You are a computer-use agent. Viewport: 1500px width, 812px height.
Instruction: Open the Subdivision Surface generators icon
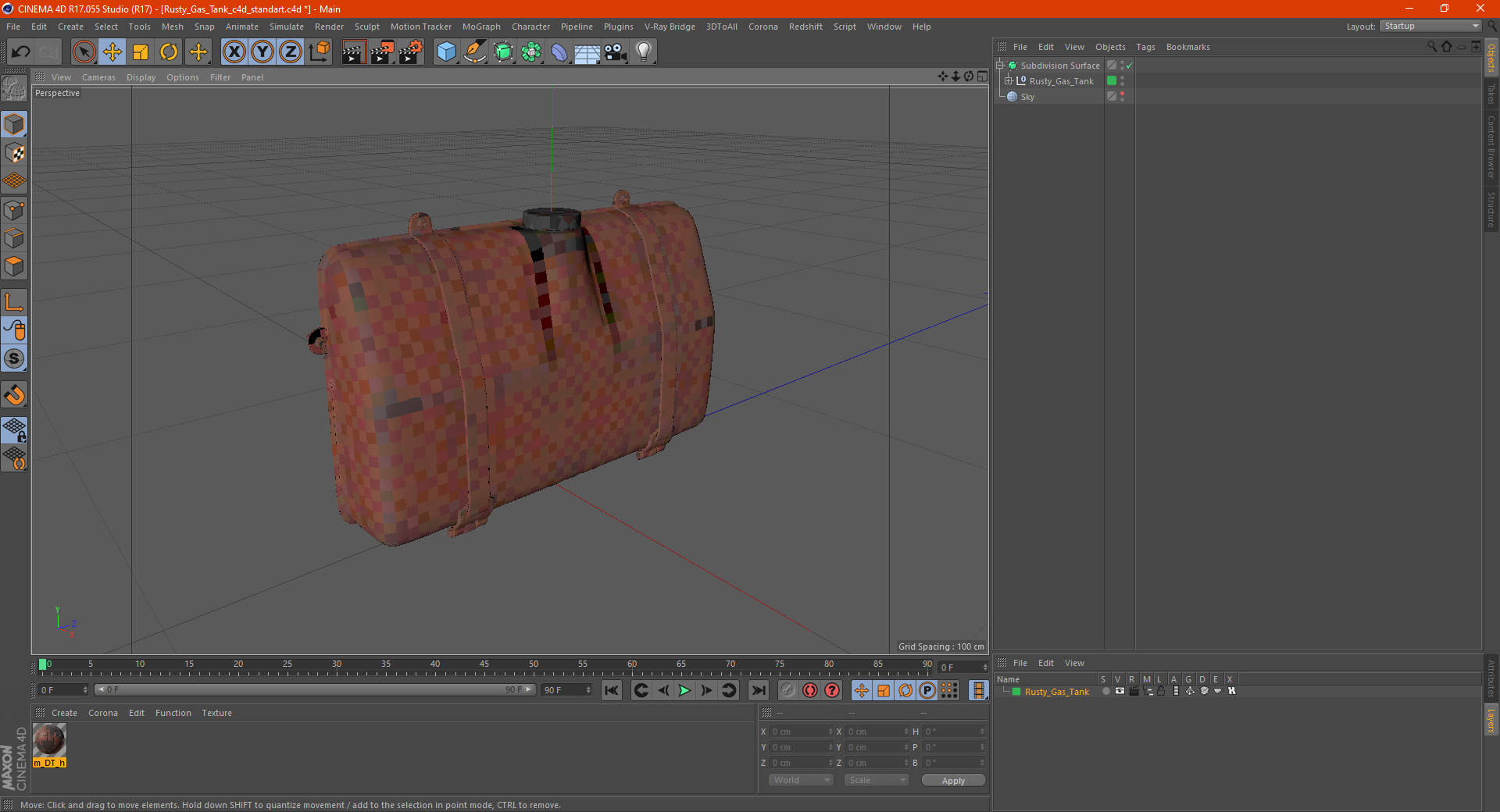tap(503, 52)
